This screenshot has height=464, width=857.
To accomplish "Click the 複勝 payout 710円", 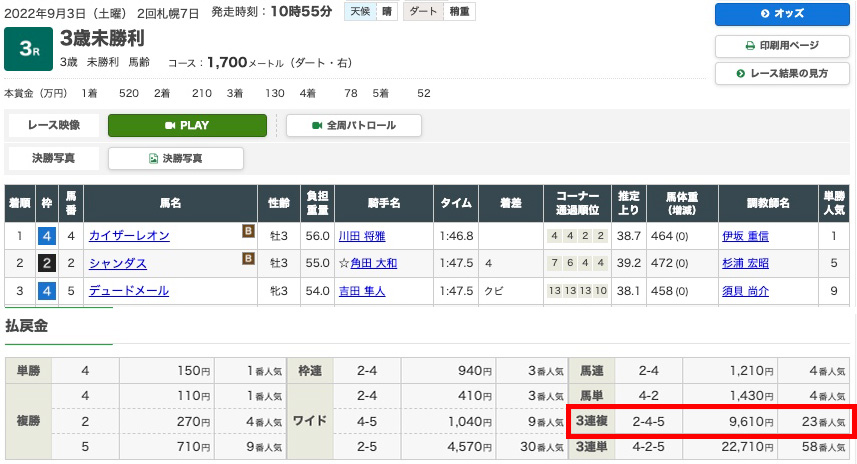I will click(x=194, y=447).
